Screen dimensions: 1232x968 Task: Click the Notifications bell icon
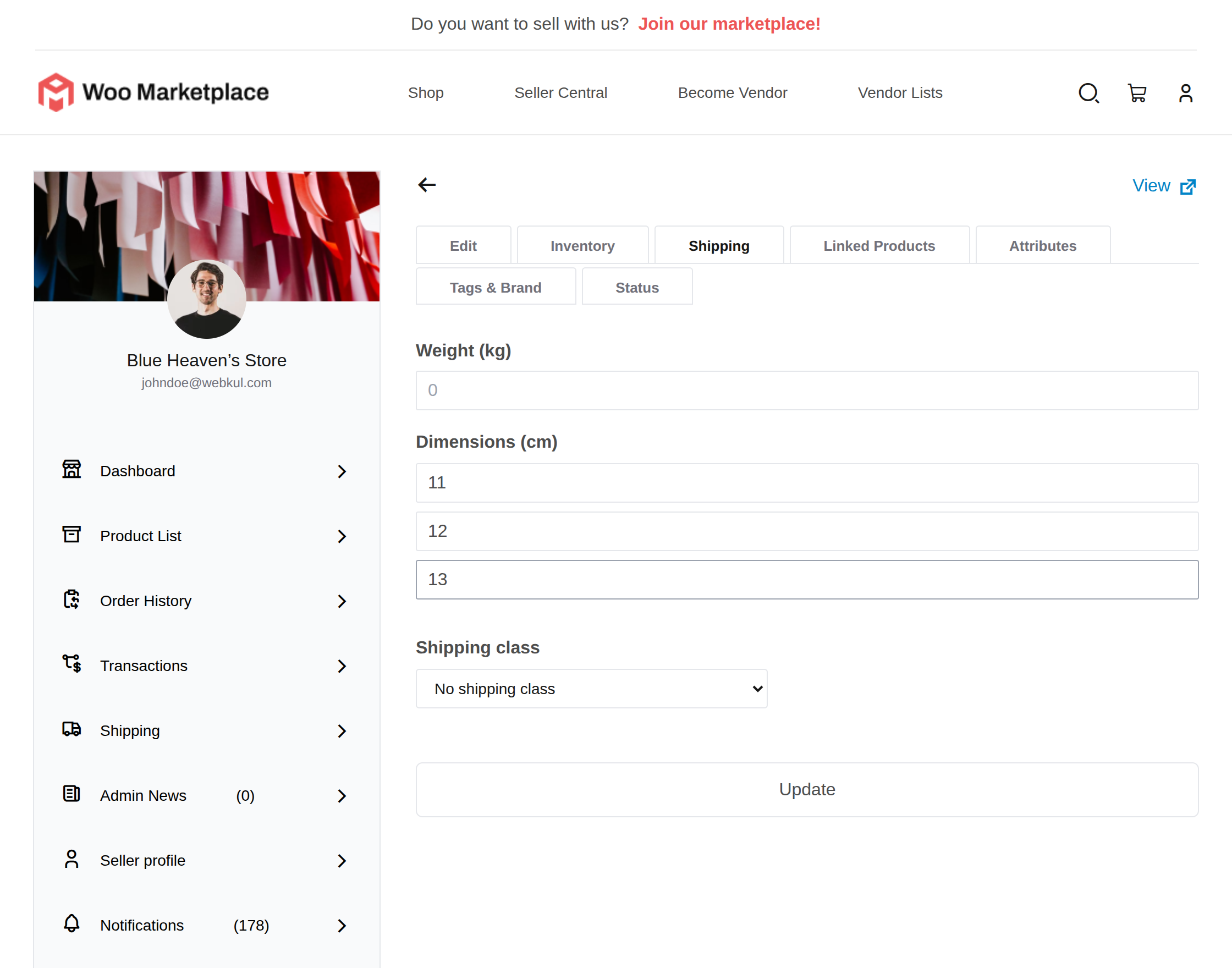click(x=71, y=924)
